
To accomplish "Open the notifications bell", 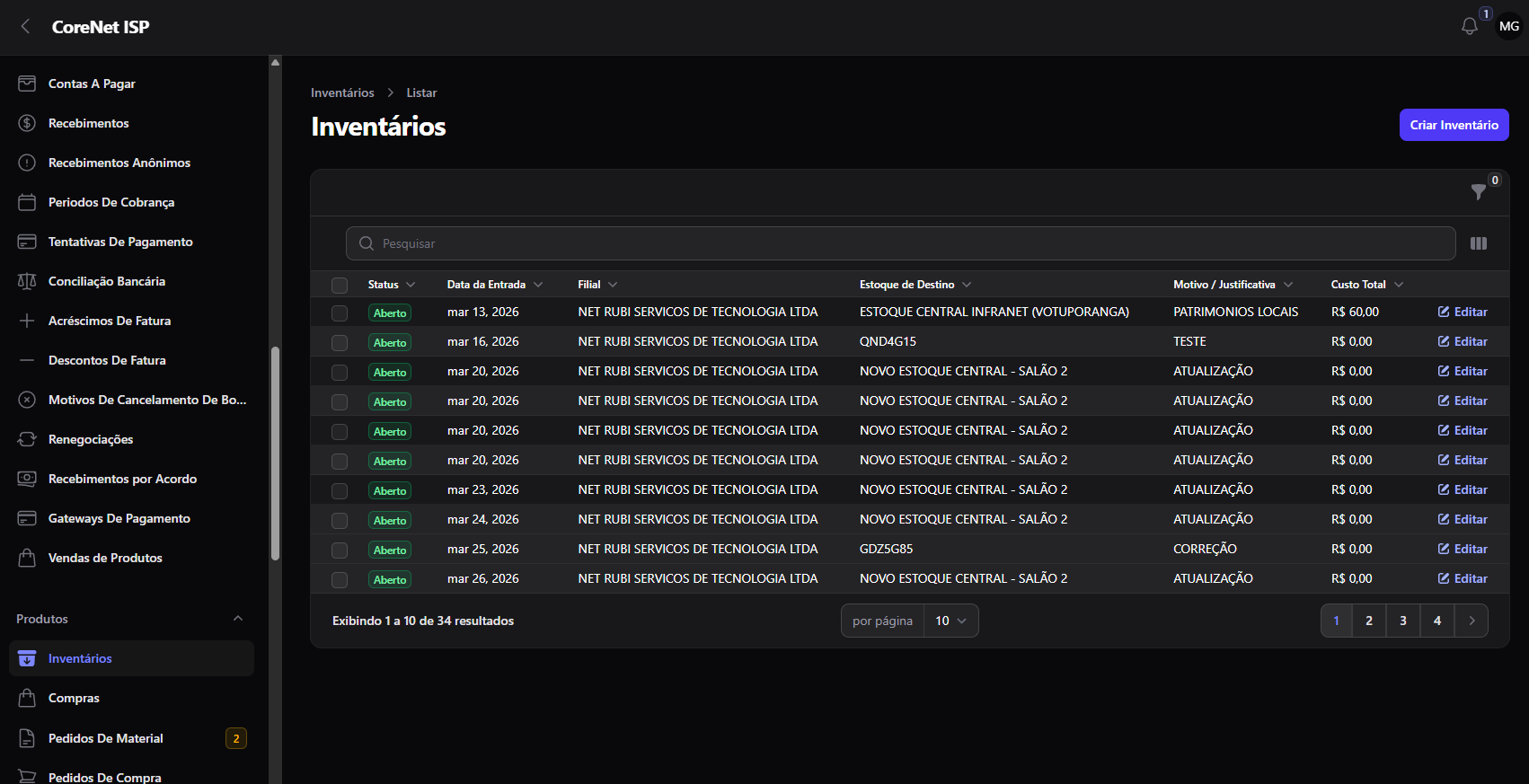I will click(1470, 27).
